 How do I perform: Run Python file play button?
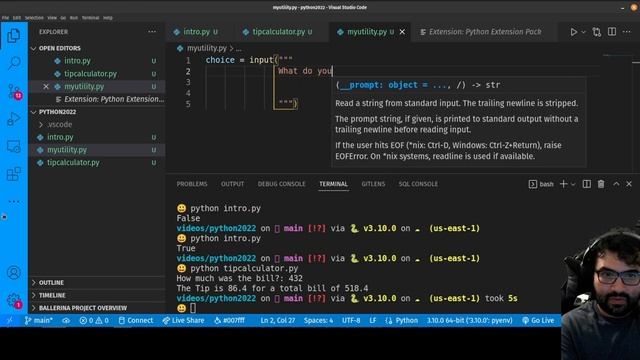573,32
